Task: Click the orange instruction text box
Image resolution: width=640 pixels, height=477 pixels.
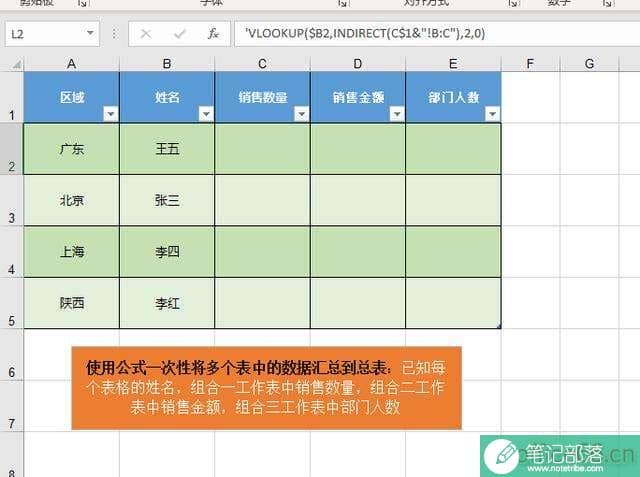Action: click(x=267, y=388)
